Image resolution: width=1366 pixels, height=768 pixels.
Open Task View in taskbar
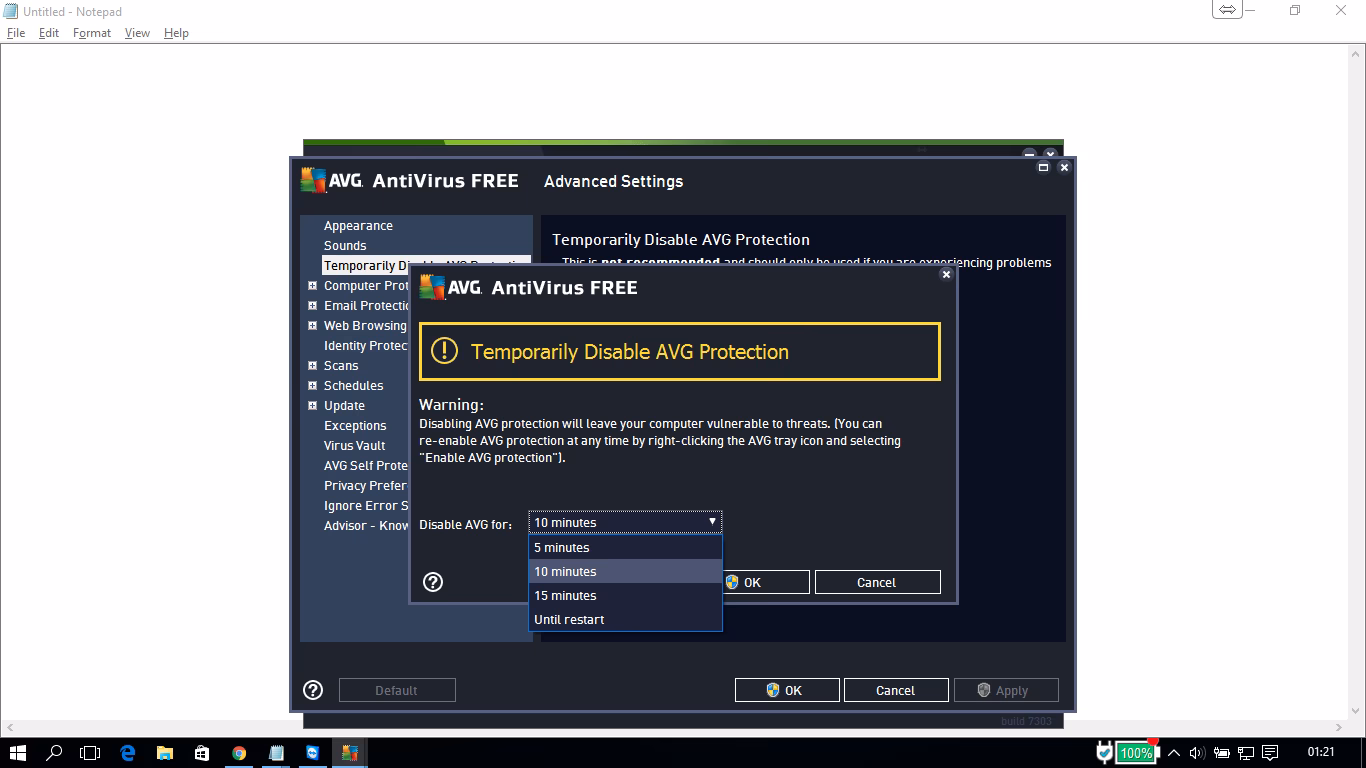[x=91, y=753]
